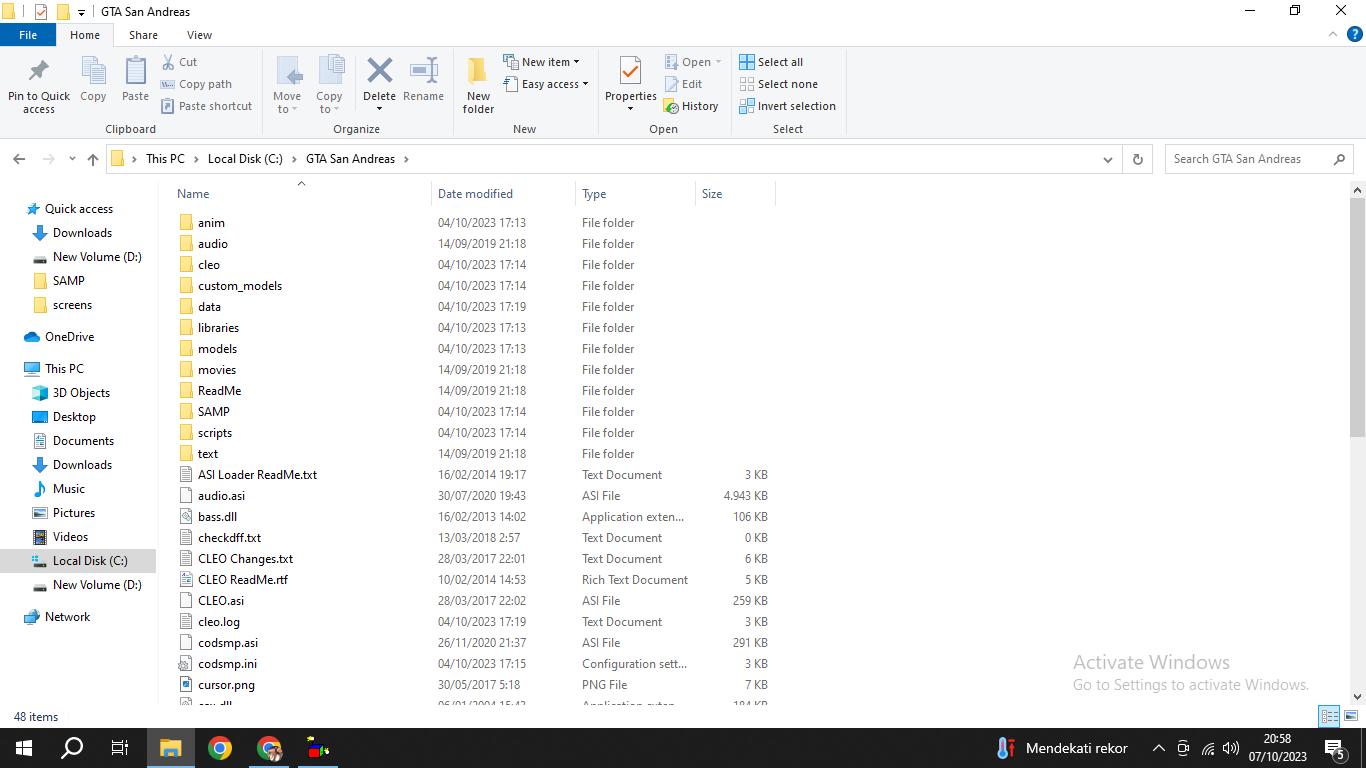
Task: Switch to Details view layout icon
Action: (1329, 716)
